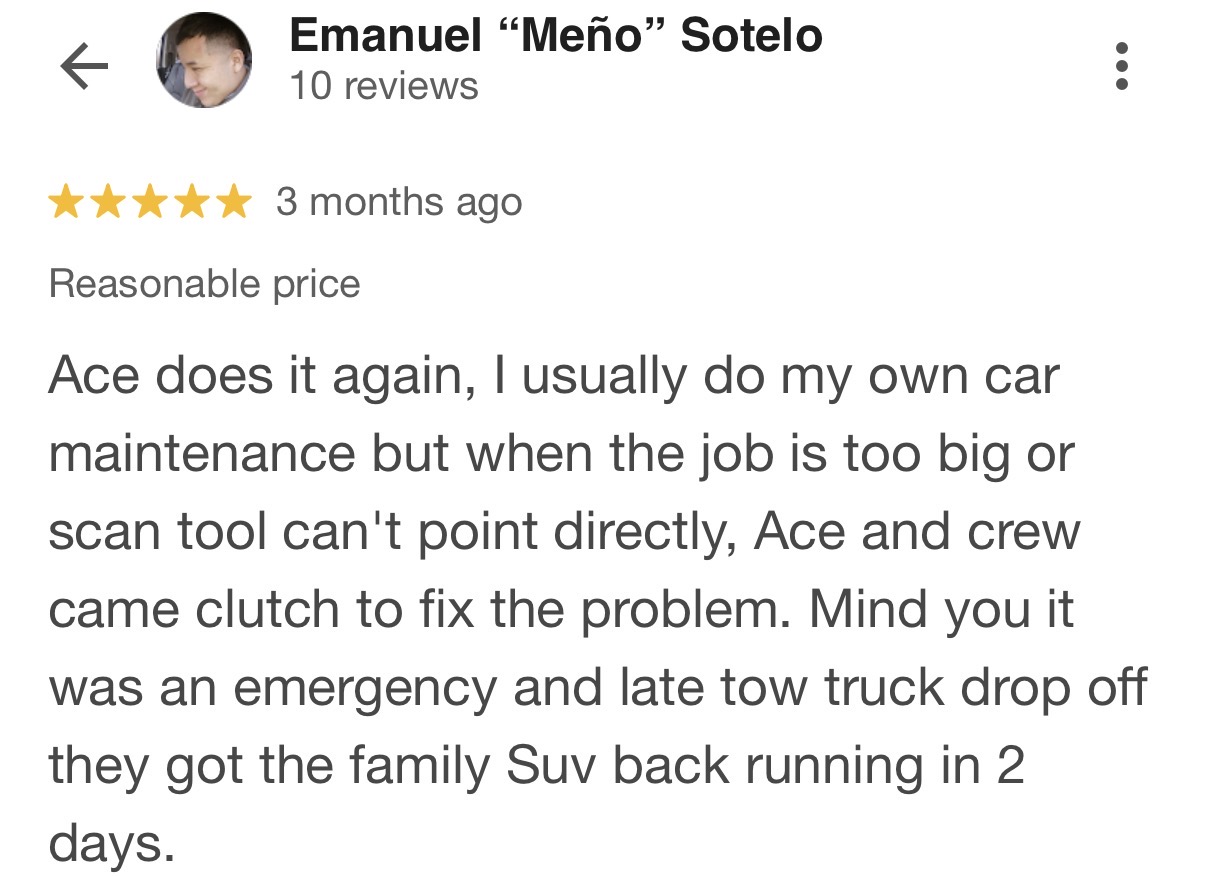Click the first yellow rating star

point(66,203)
